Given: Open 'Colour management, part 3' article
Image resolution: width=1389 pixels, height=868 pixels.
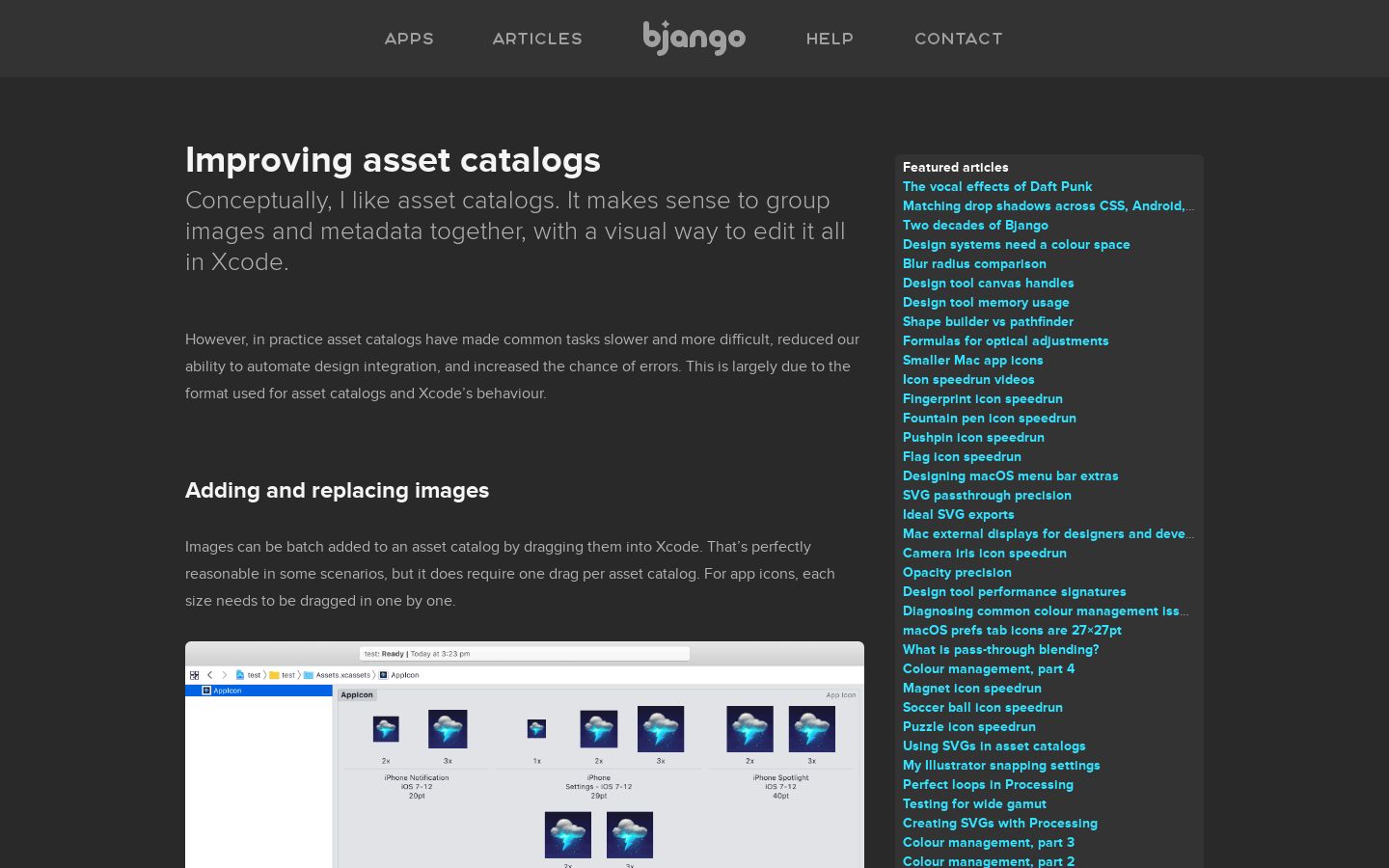Looking at the screenshot, I should pos(989,842).
